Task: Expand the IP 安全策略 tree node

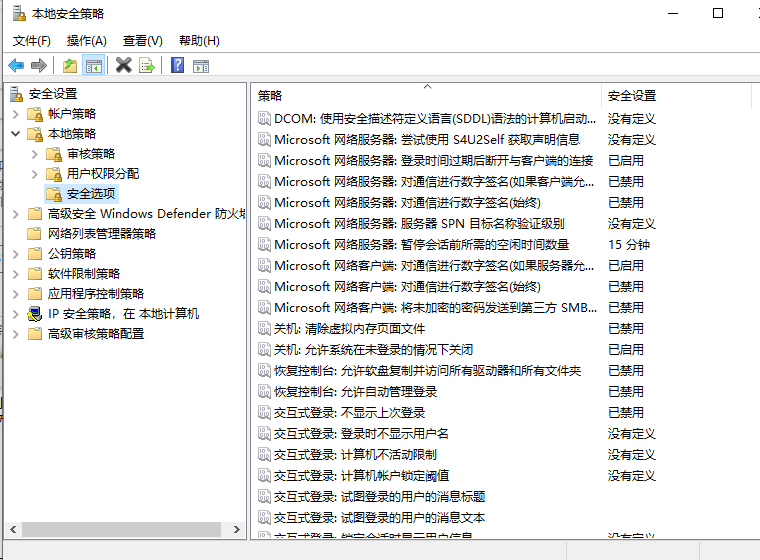Action: pyautogui.click(x=16, y=314)
